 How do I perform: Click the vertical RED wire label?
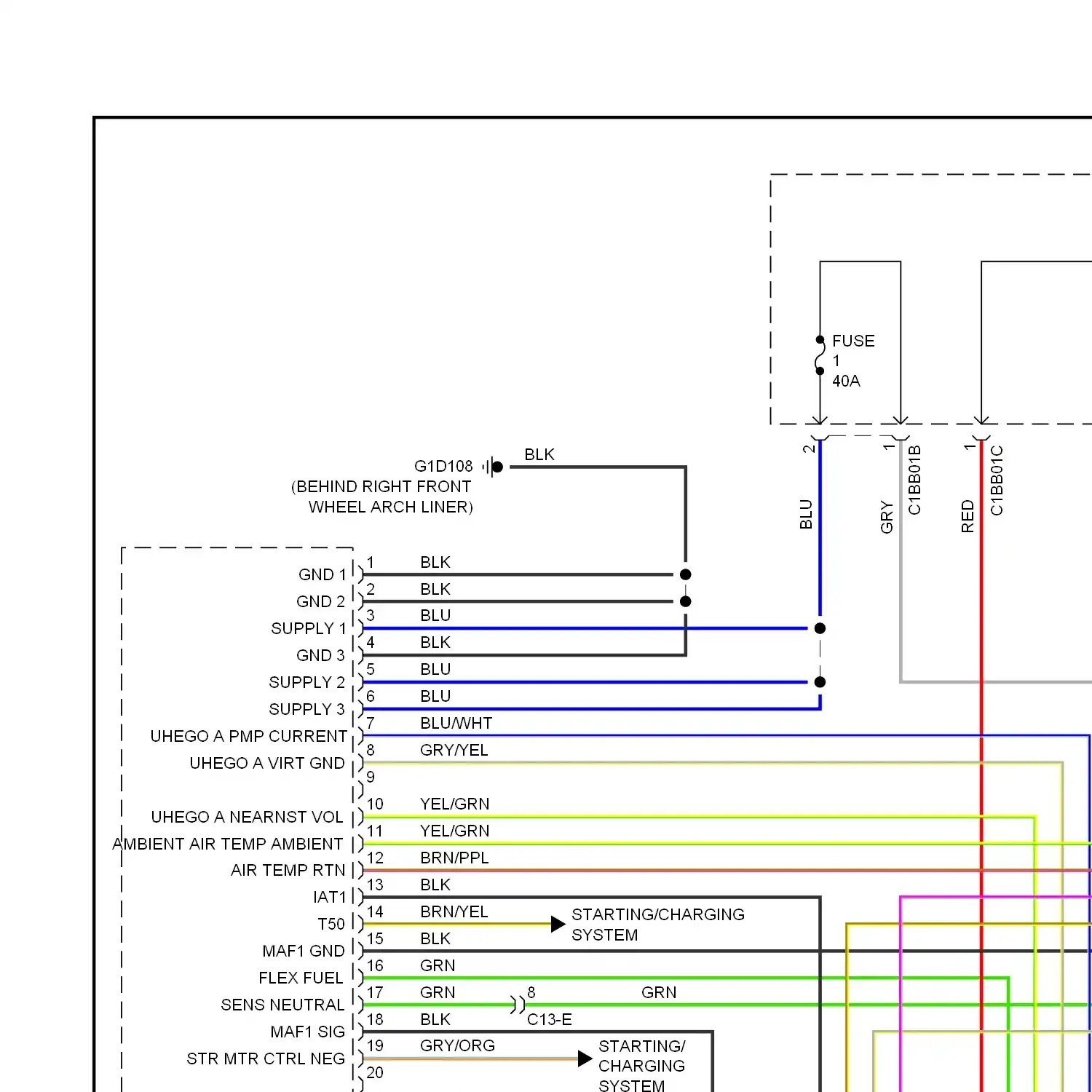968,516
